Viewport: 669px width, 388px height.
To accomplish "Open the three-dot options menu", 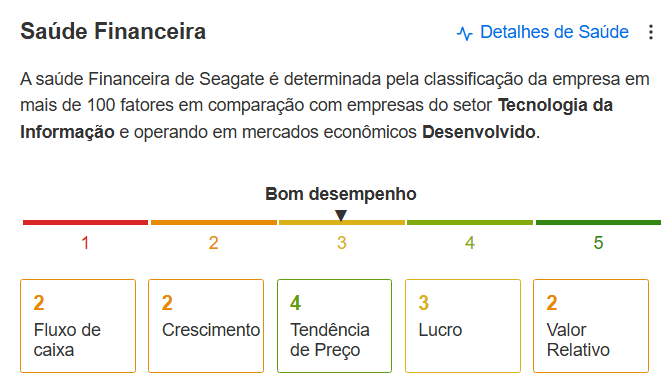I will pos(651,32).
